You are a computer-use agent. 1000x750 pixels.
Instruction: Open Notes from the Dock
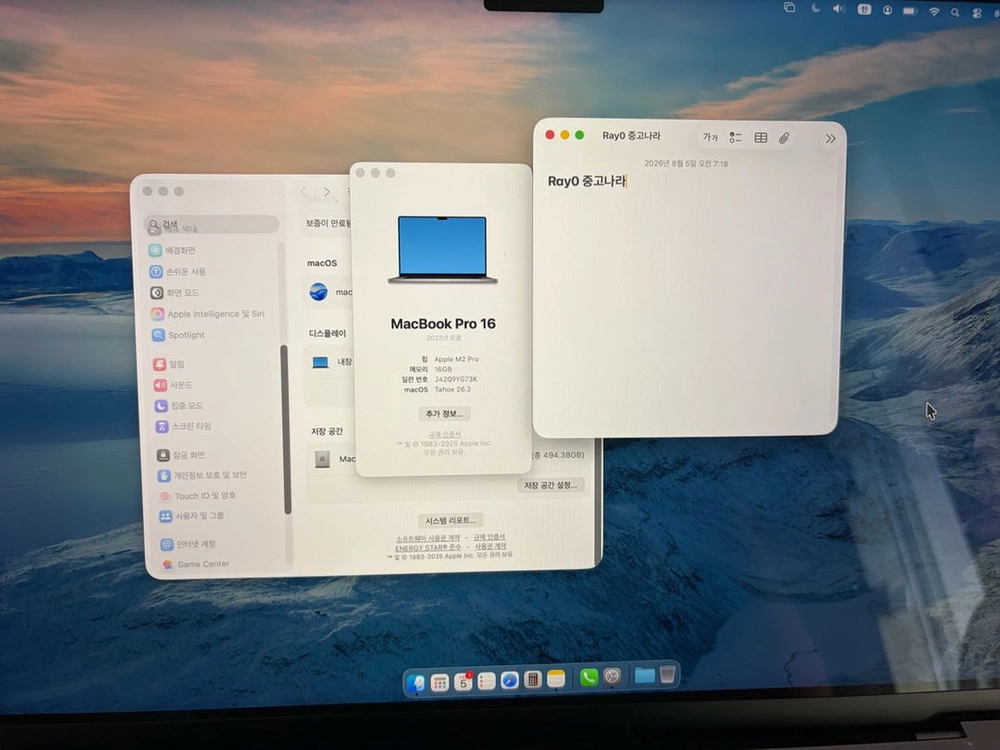(556, 679)
